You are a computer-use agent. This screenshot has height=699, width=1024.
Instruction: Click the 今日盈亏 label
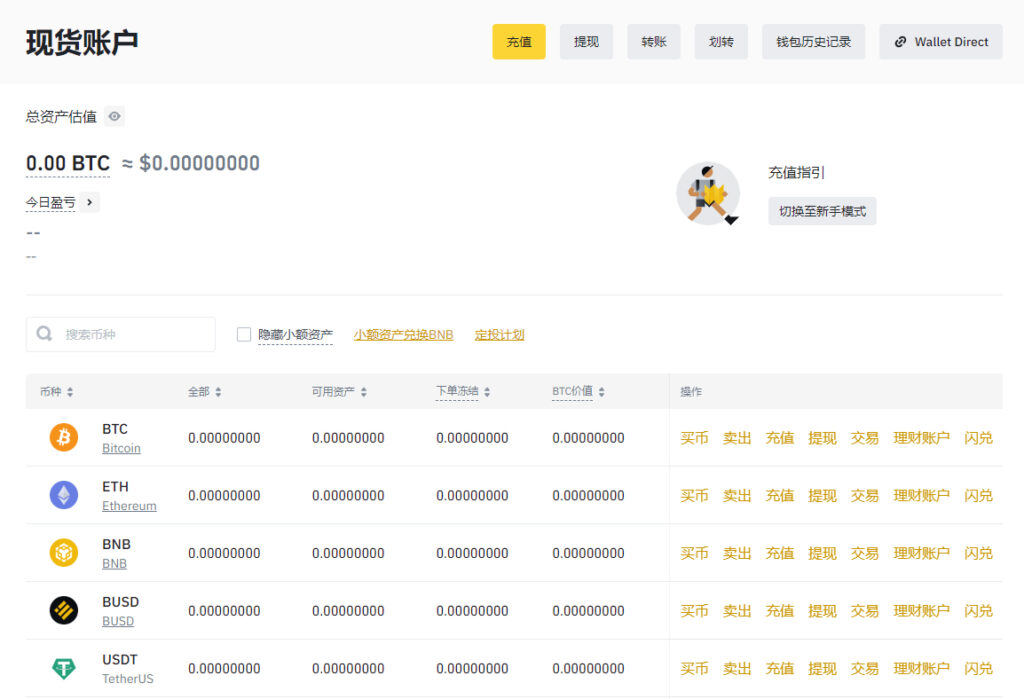[x=50, y=203]
